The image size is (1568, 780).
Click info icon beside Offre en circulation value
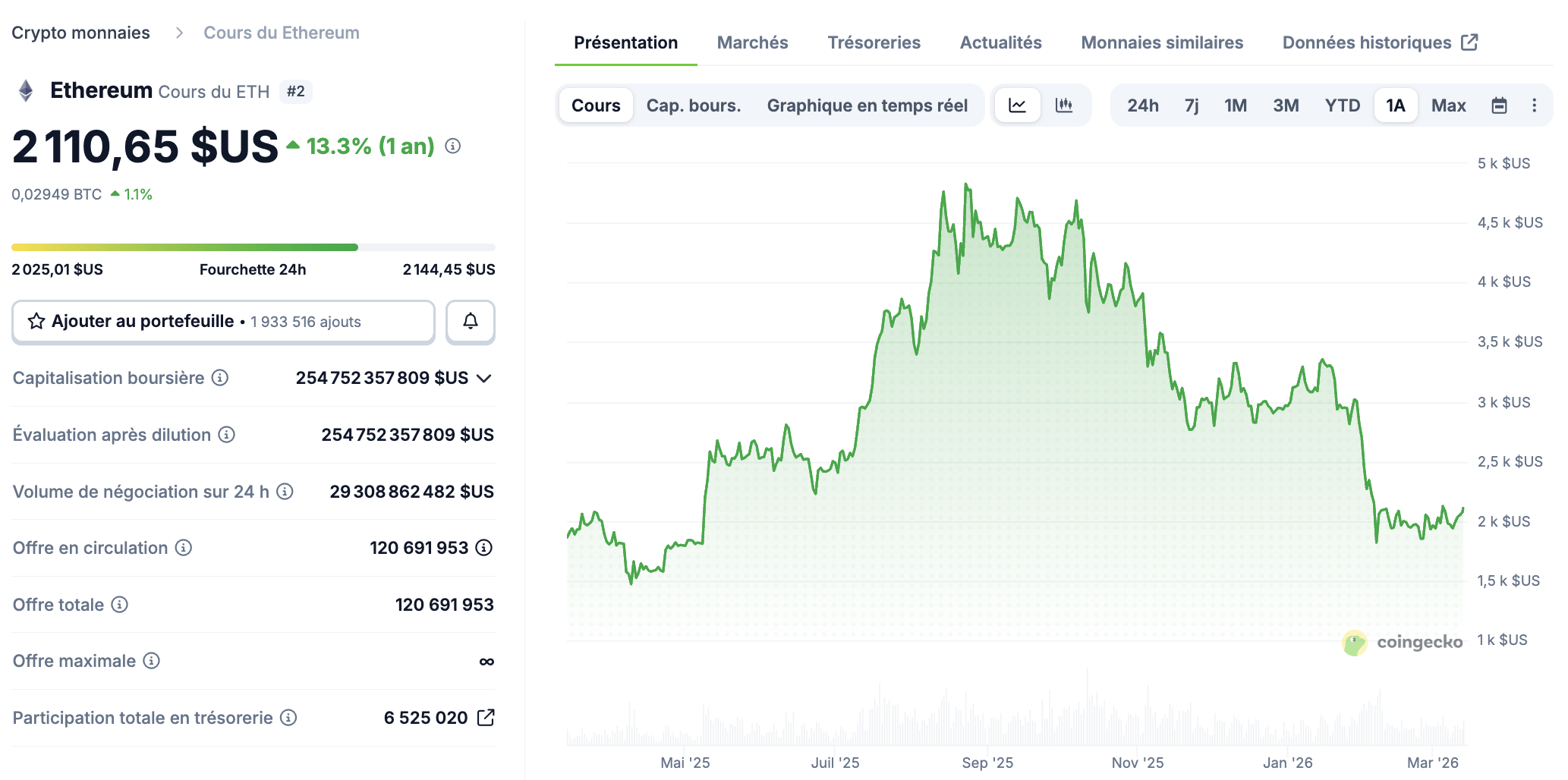click(484, 548)
